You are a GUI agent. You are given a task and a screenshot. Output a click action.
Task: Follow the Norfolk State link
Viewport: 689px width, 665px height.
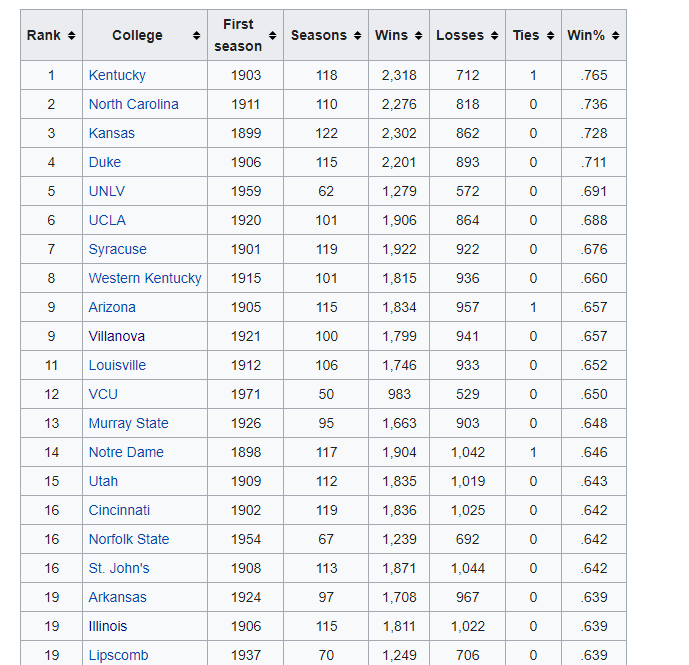(129, 539)
